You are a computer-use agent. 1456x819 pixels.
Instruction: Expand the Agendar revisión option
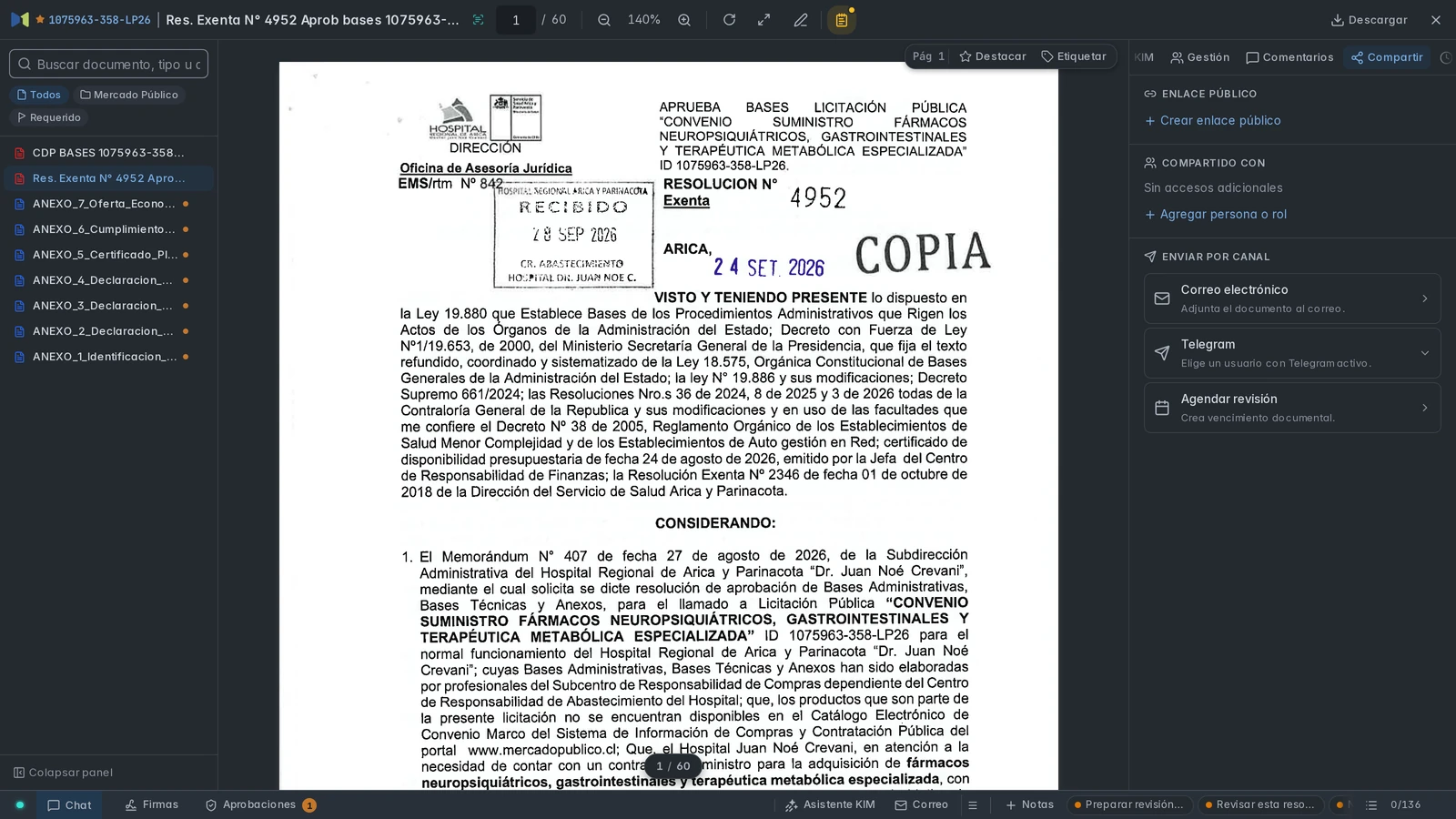1292,408
